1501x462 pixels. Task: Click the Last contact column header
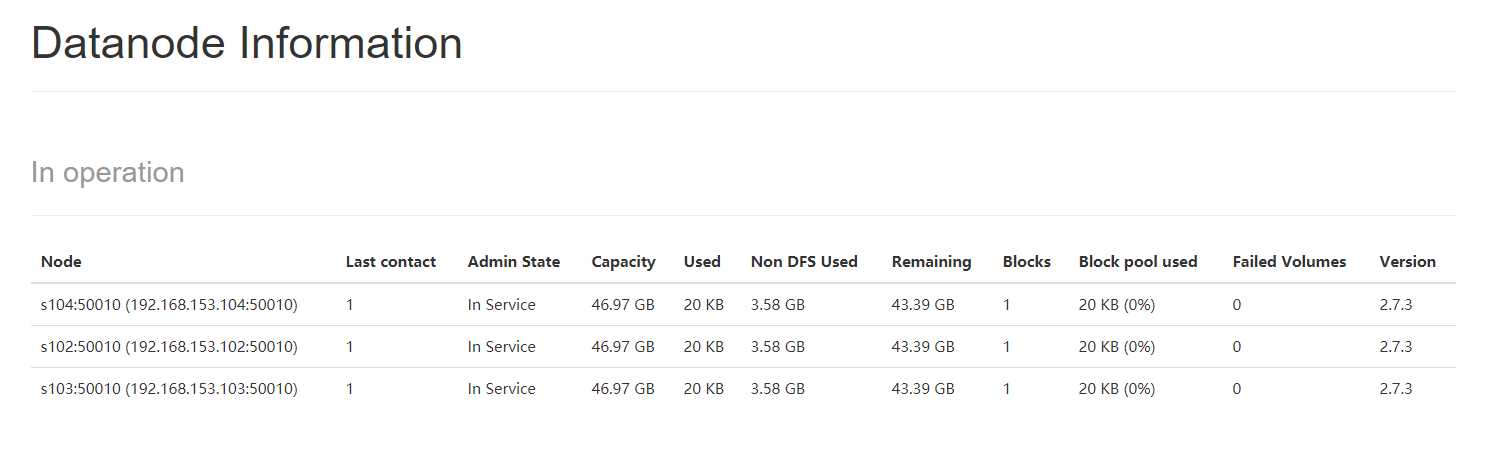tap(391, 262)
